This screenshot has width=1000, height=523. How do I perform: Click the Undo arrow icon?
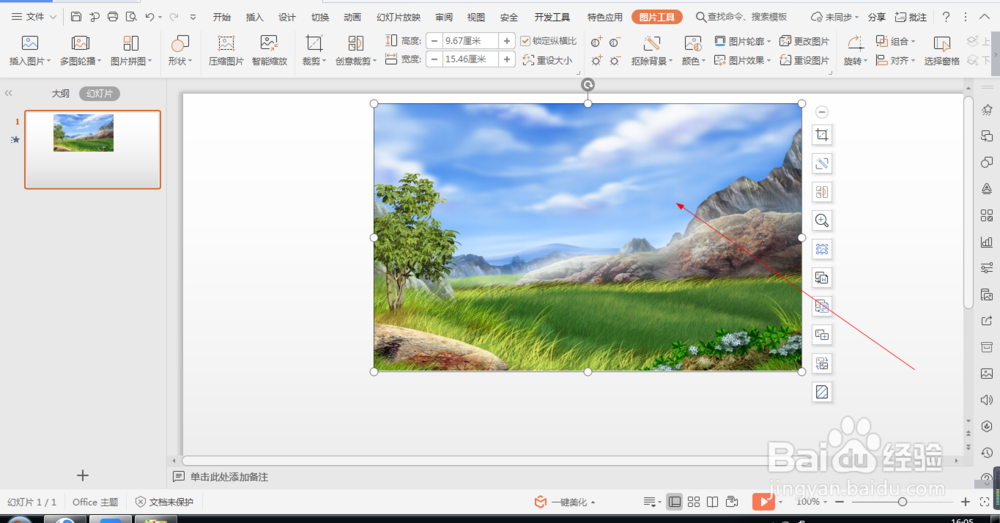tap(150, 17)
